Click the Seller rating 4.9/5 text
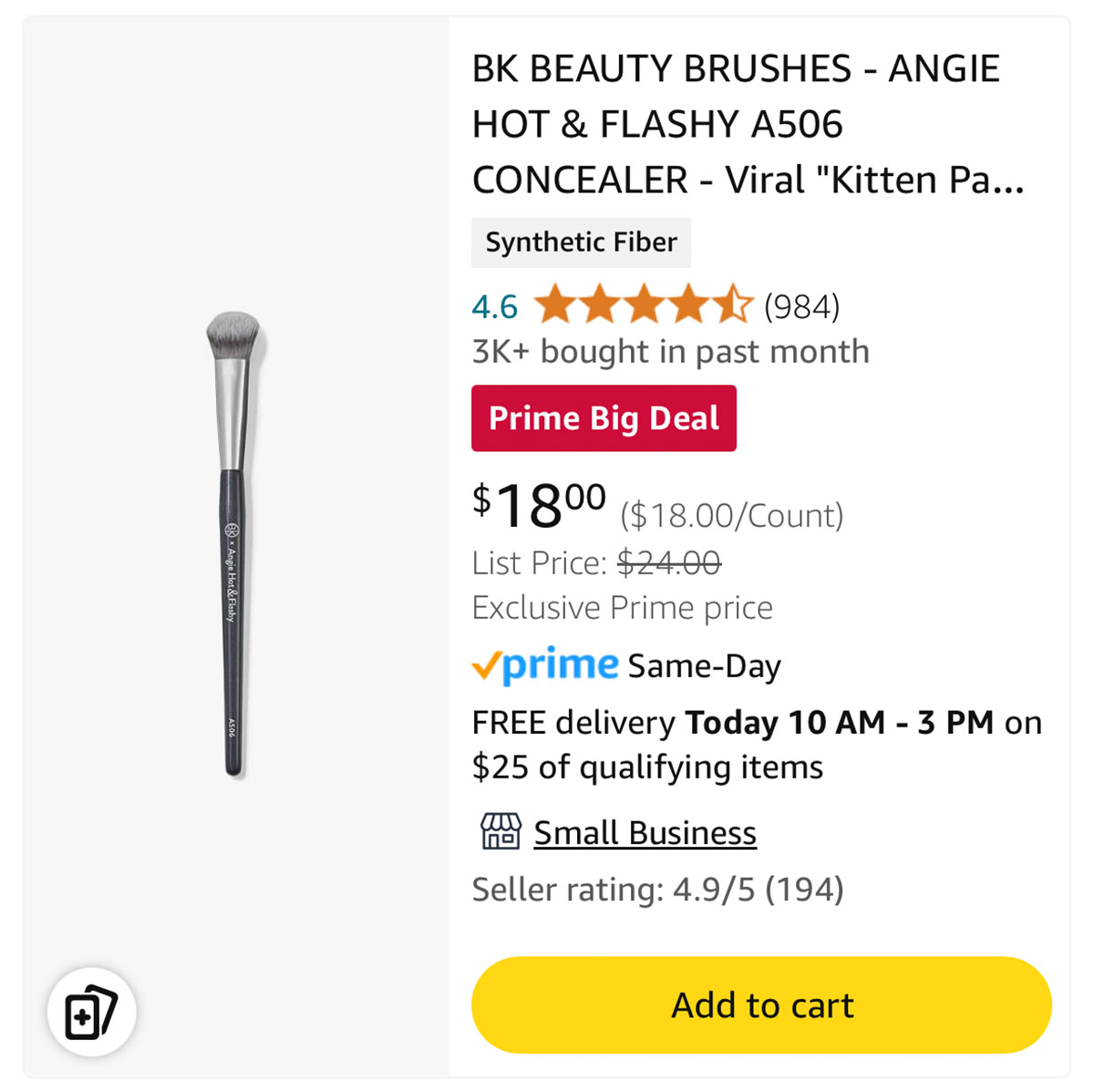This screenshot has height=1092, width=1094. (x=657, y=890)
